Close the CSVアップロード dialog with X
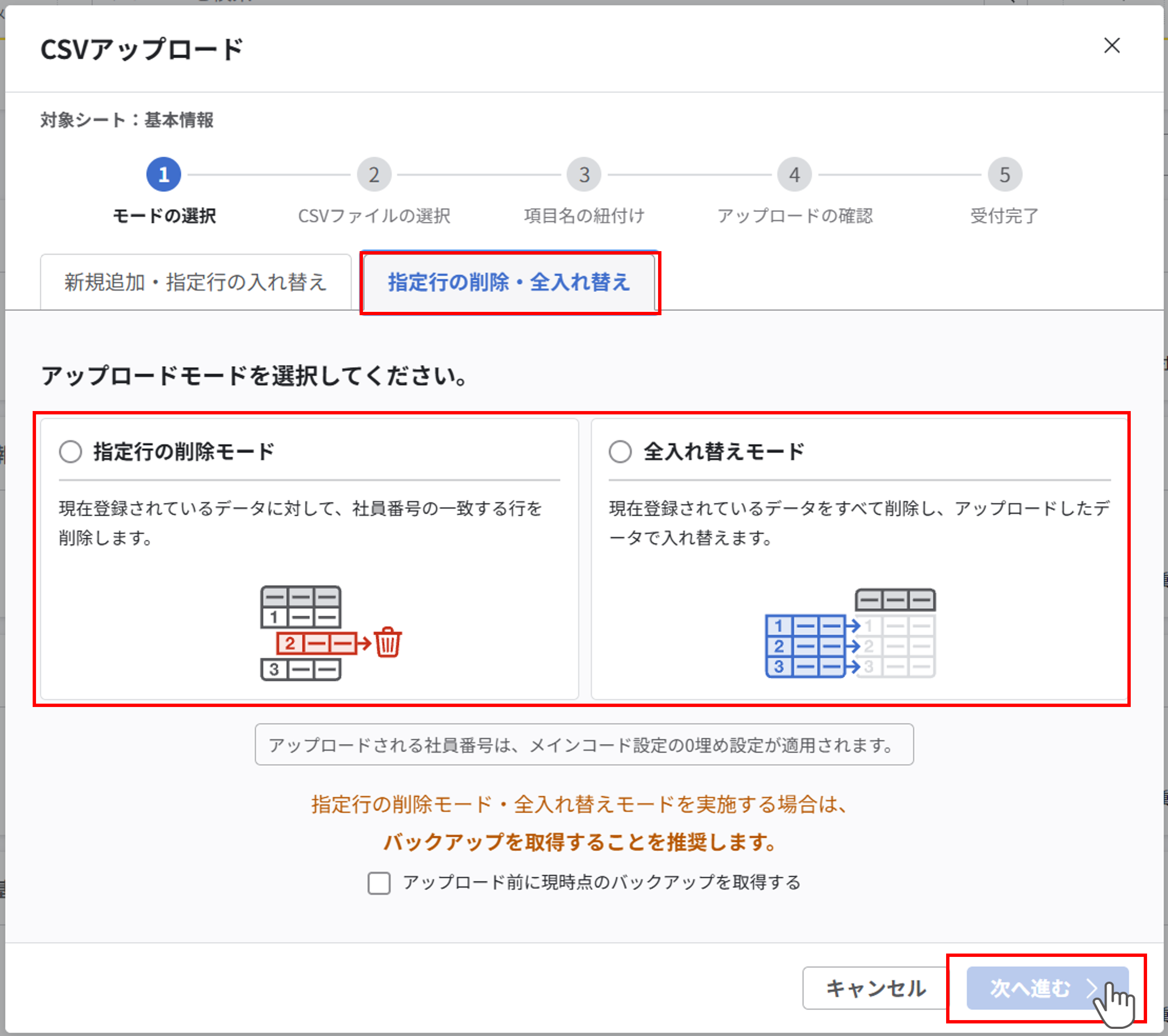This screenshot has height=1036, width=1168. coord(1111,46)
